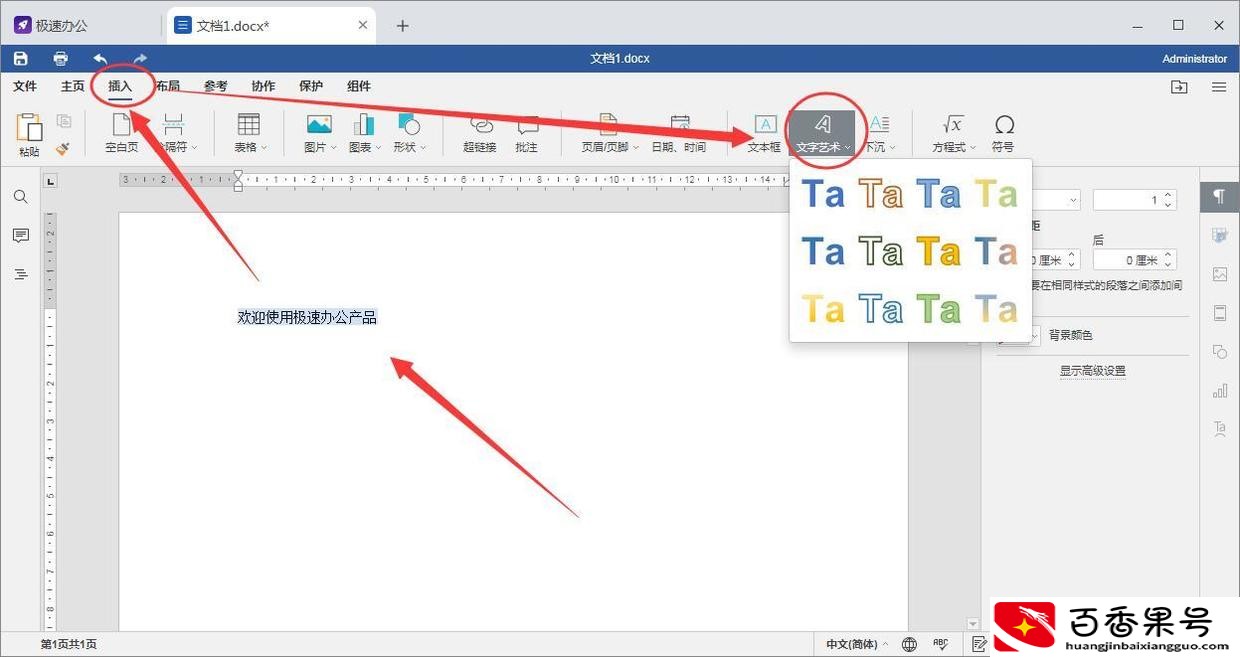Viewport: 1240px width, 657px height.
Task: Click the scroll down arrow of vertical scrollbar
Action: pyautogui.click(x=974, y=624)
